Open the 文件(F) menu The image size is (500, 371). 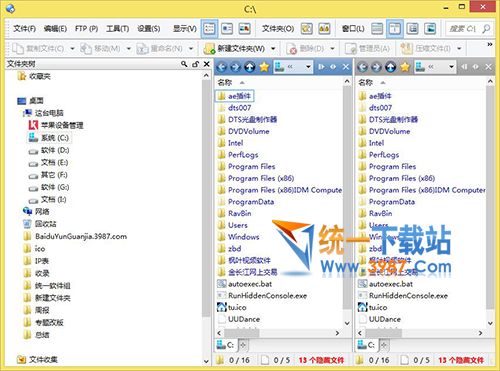point(24,29)
